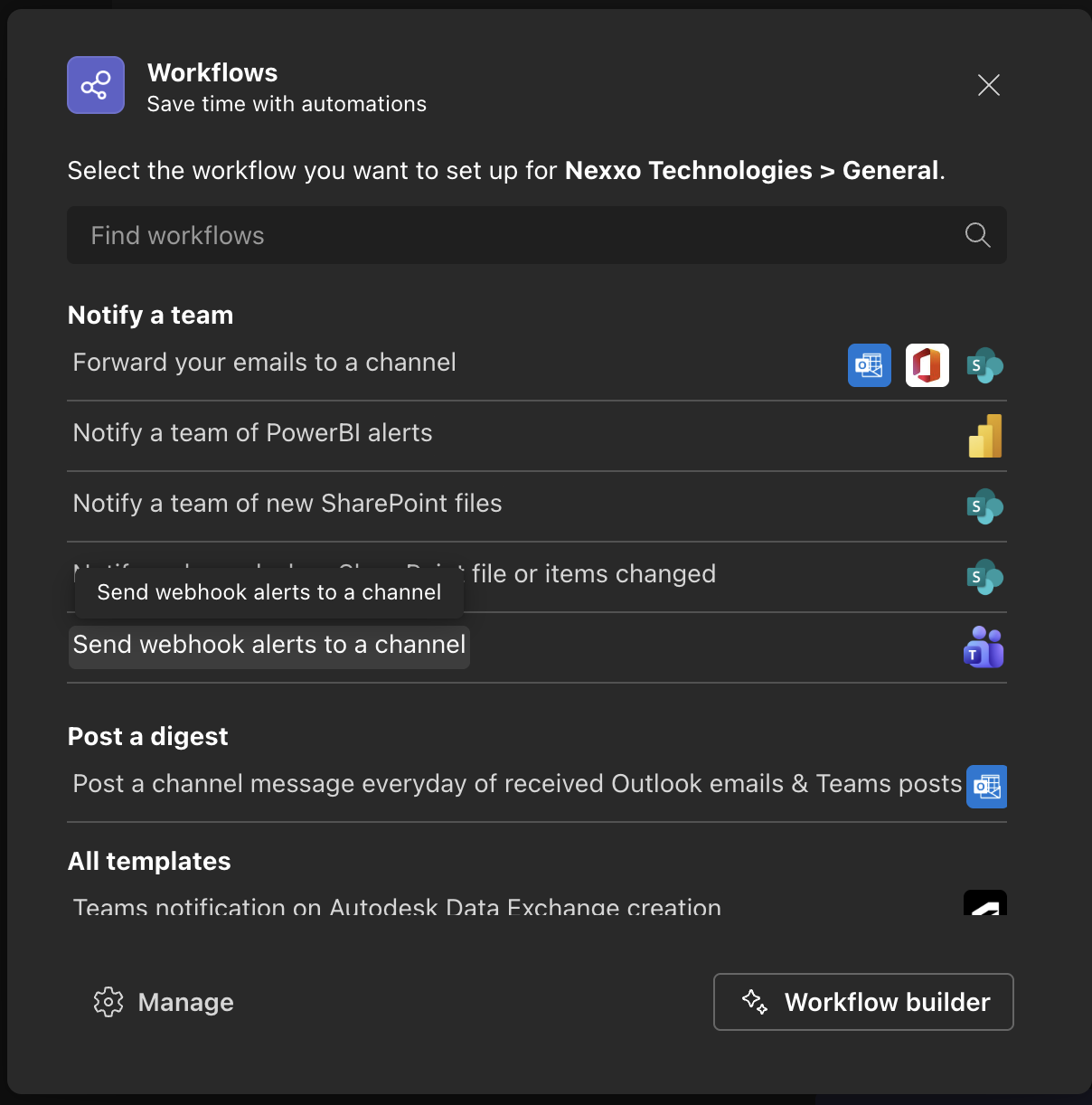Image resolution: width=1092 pixels, height=1105 pixels.
Task: Choose Notify a team of new SharePoint files
Action: (287, 504)
